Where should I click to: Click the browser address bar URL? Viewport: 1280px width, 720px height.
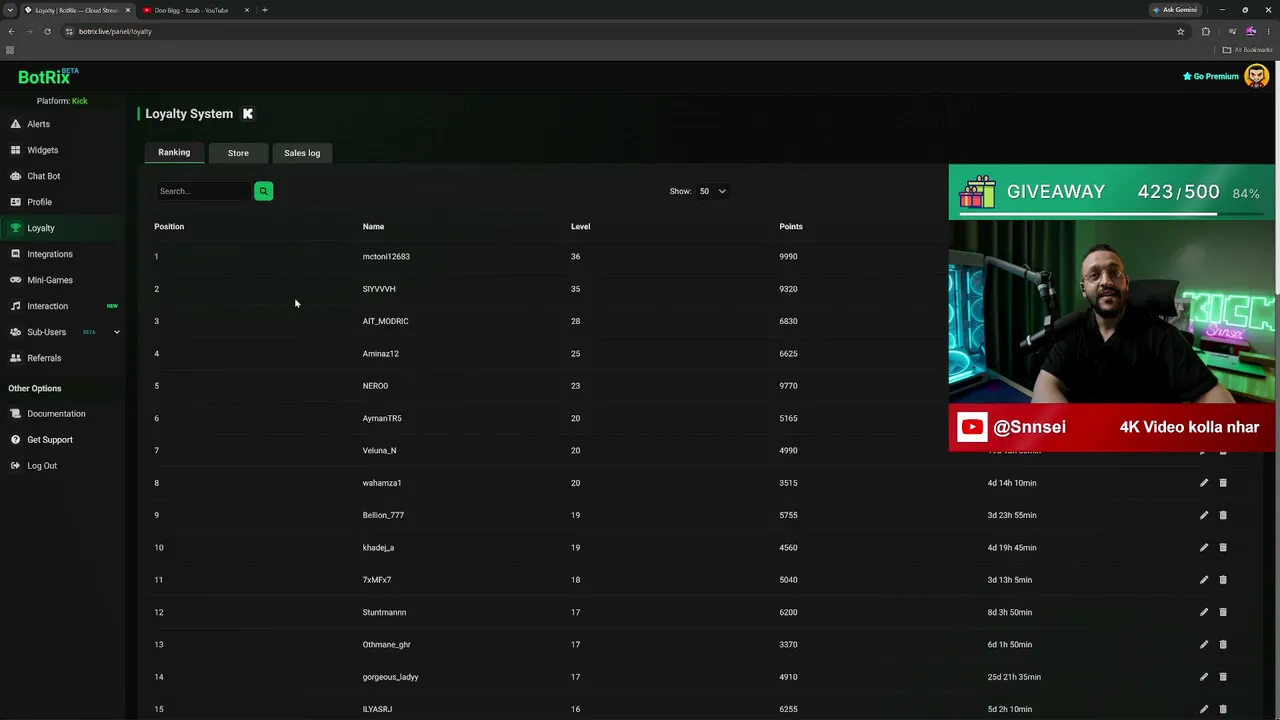point(115,31)
